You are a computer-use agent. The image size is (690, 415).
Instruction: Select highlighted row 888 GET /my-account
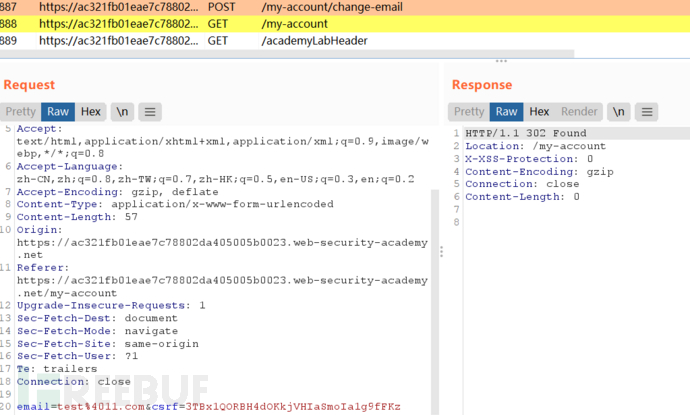200,23
